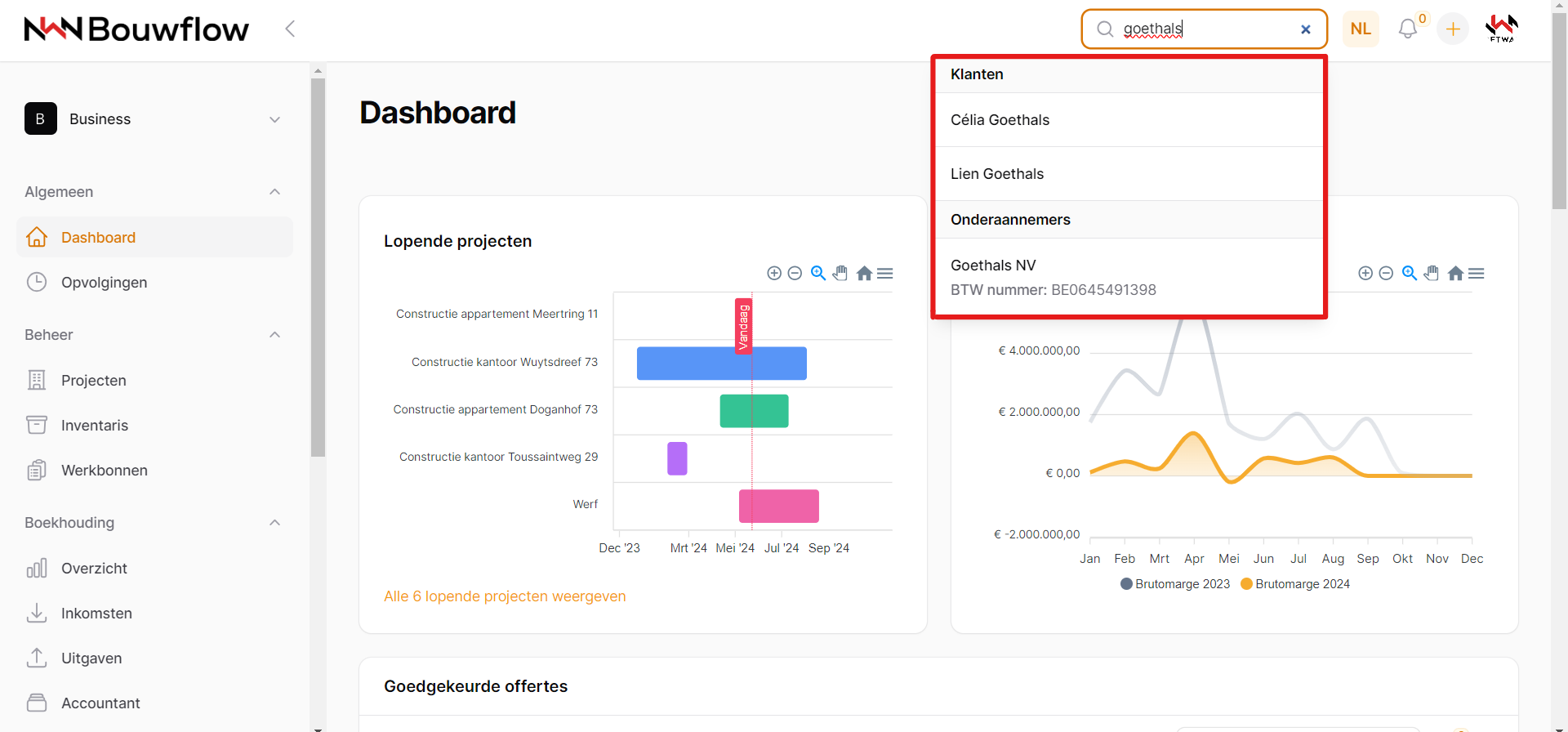Collapse the sidebar with the left chevron
Image resolution: width=1568 pixels, height=732 pixels.
290,29
